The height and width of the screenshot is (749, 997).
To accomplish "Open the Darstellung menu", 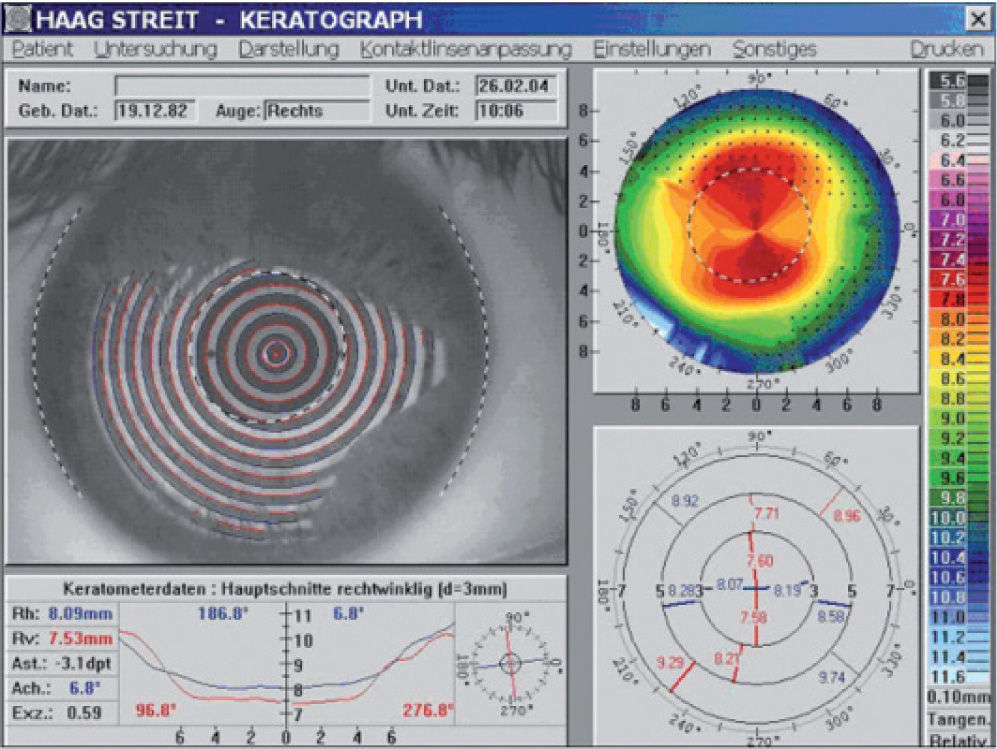I will [x=288, y=49].
